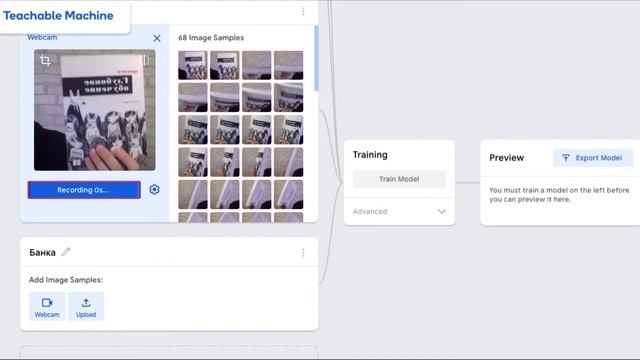
Task: Click the Add Image Samples label
Action: coord(66,280)
